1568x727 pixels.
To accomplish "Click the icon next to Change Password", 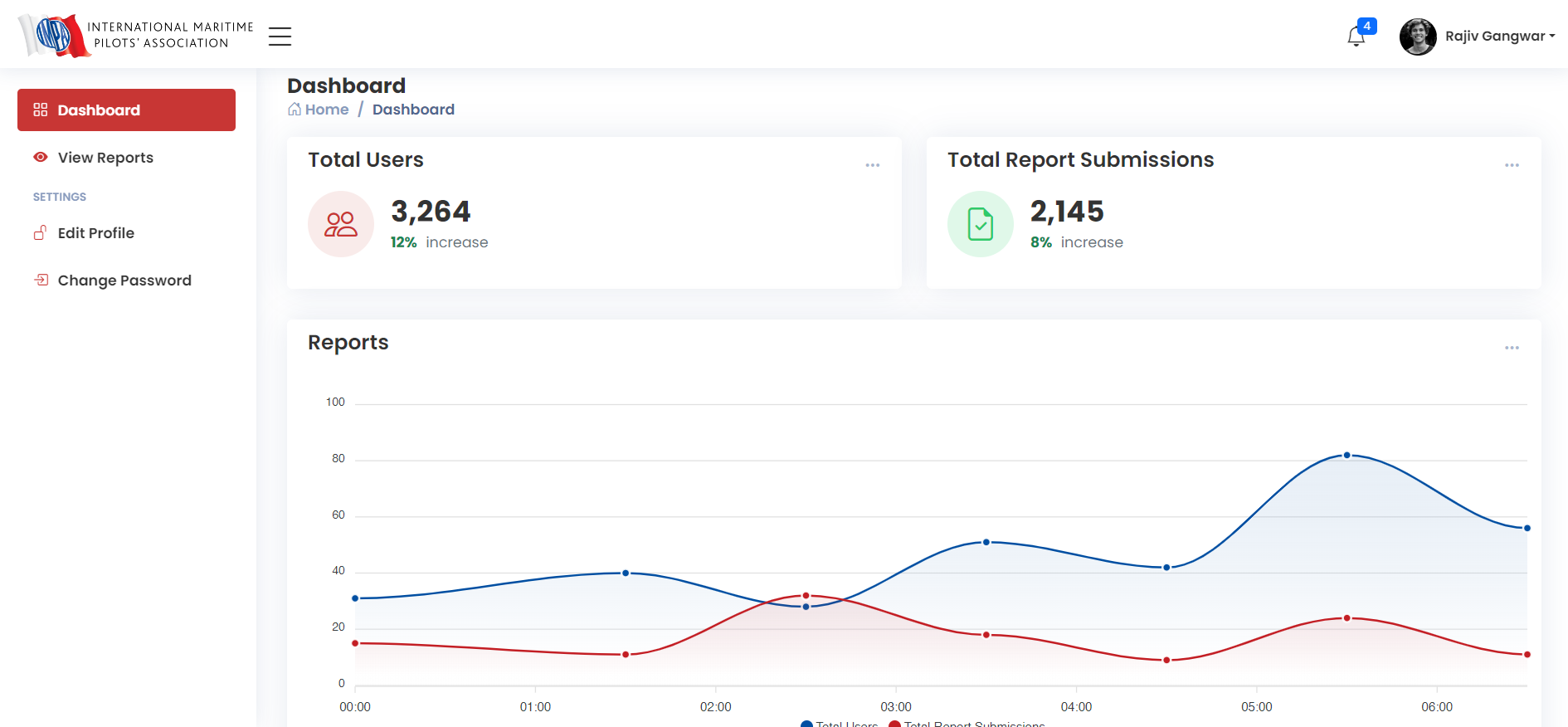I will click(41, 280).
